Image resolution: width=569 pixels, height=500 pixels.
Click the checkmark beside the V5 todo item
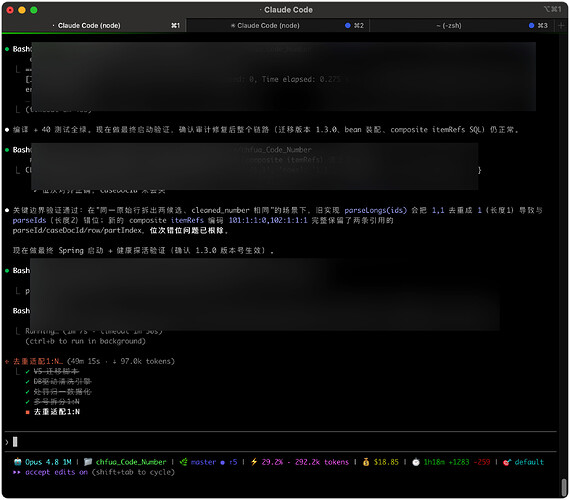(27, 372)
